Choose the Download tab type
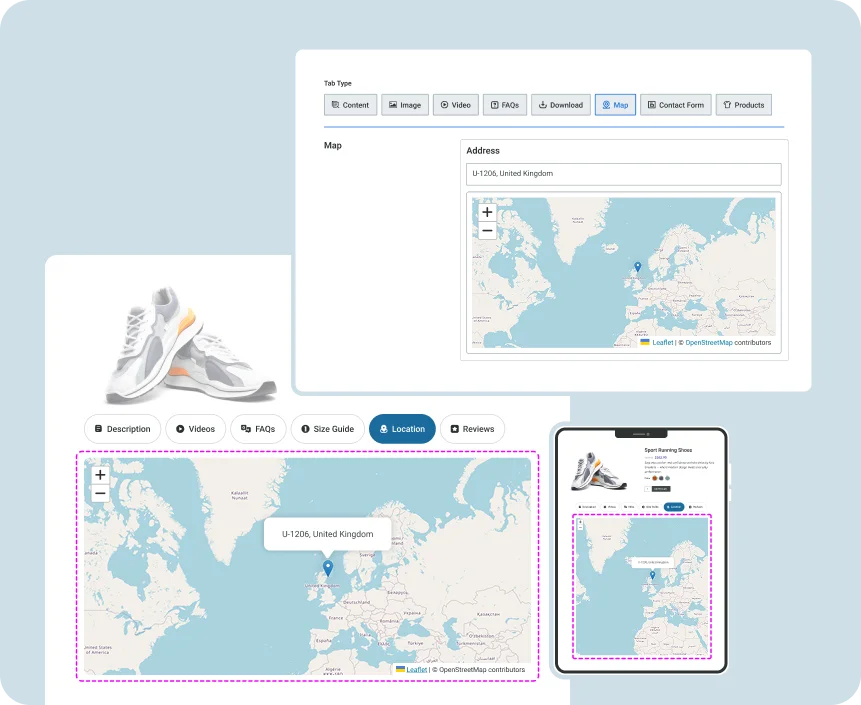The width and height of the screenshot is (861, 705). [560, 105]
